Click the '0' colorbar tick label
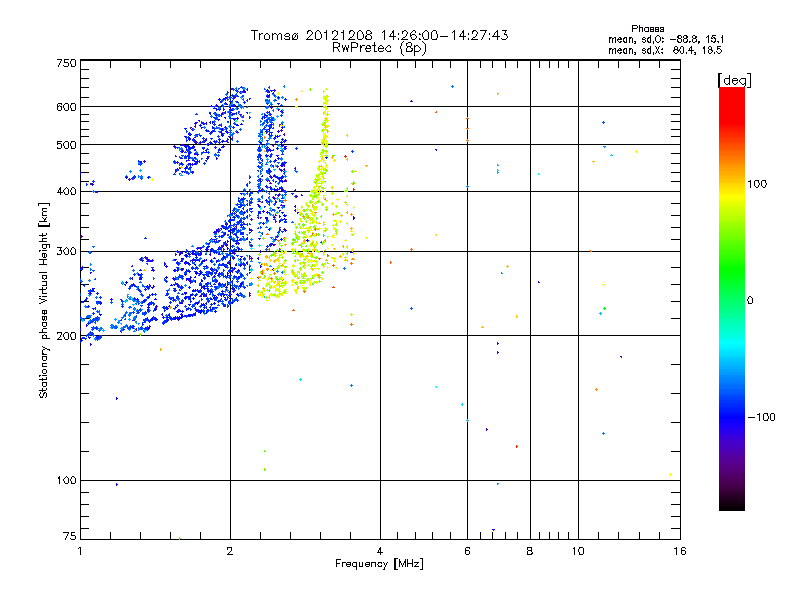Viewport: 800px width, 600px height. click(x=750, y=301)
